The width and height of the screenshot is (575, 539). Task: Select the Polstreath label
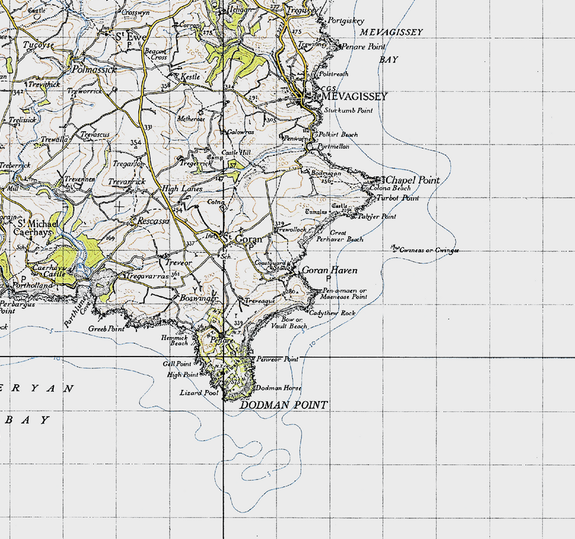333,74
